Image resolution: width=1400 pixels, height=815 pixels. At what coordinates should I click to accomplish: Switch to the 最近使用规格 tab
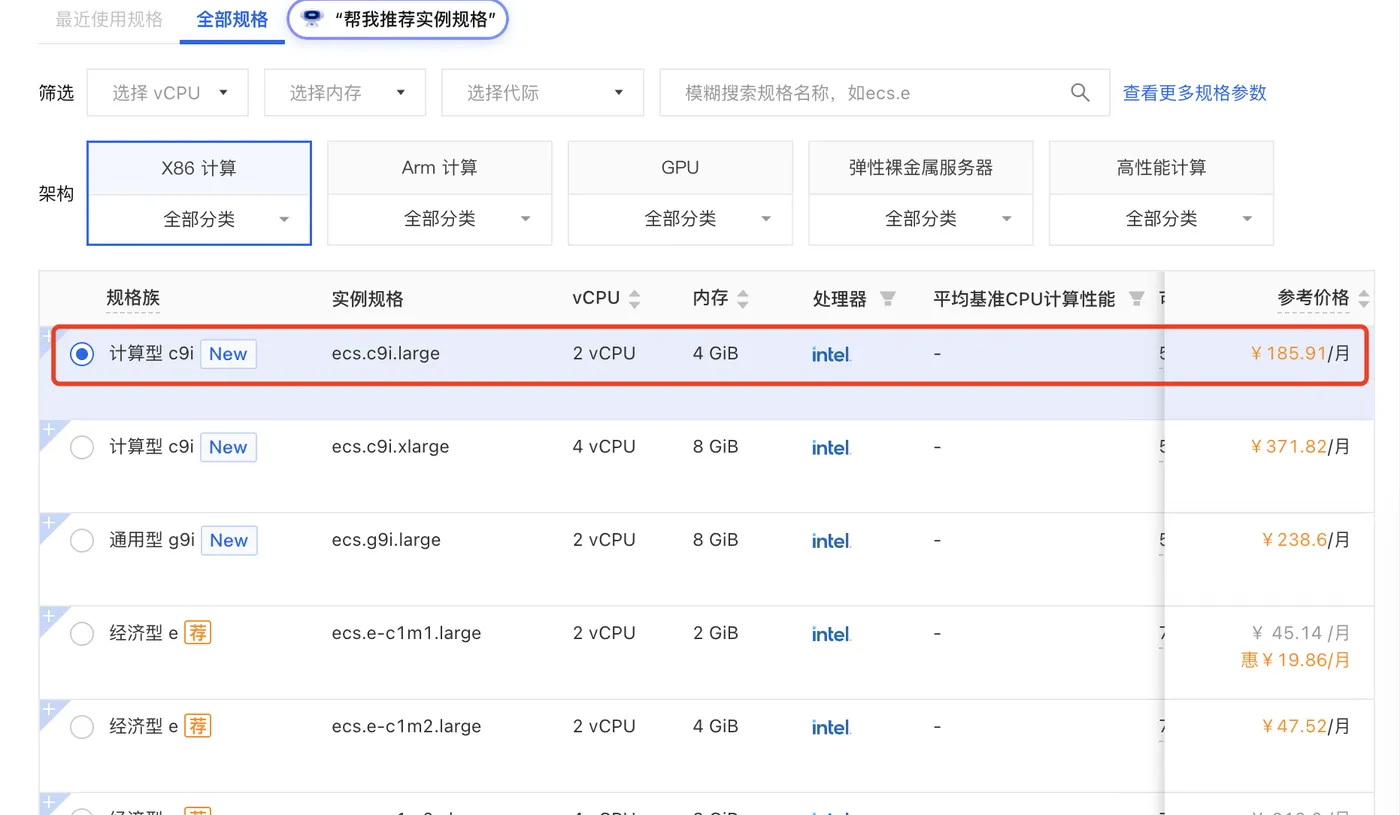(x=109, y=19)
